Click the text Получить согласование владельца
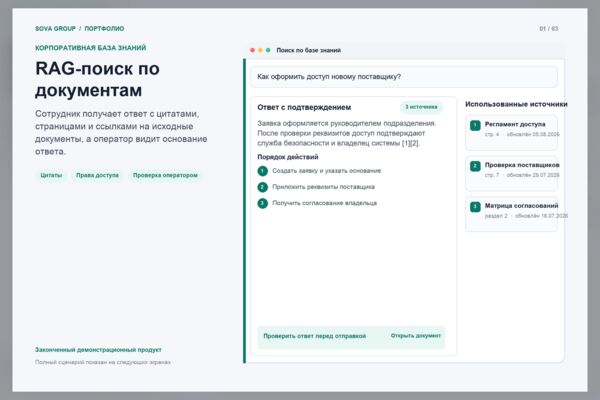This screenshot has width=600, height=400. click(x=324, y=203)
